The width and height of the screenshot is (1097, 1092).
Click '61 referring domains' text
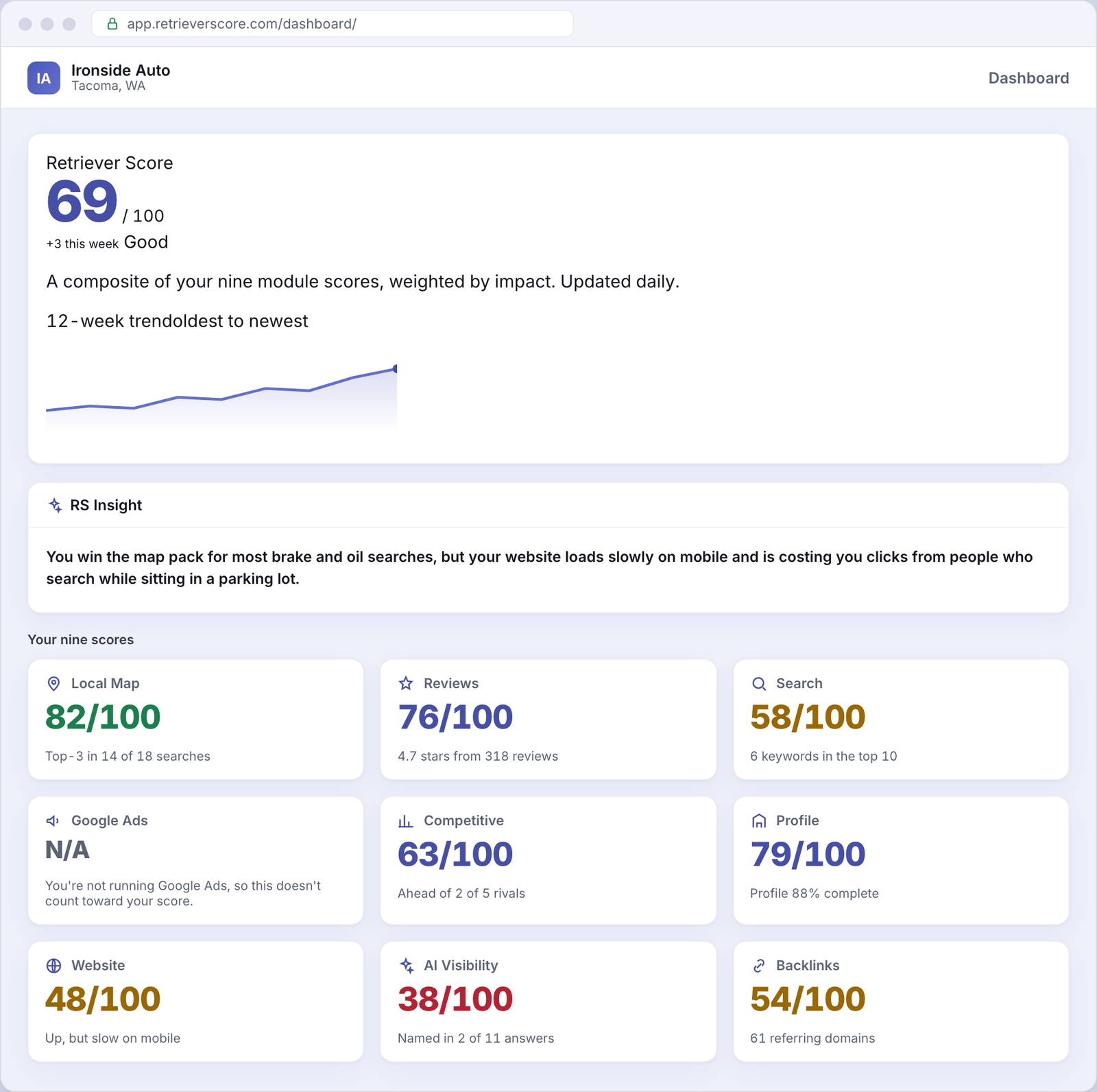click(x=812, y=1038)
